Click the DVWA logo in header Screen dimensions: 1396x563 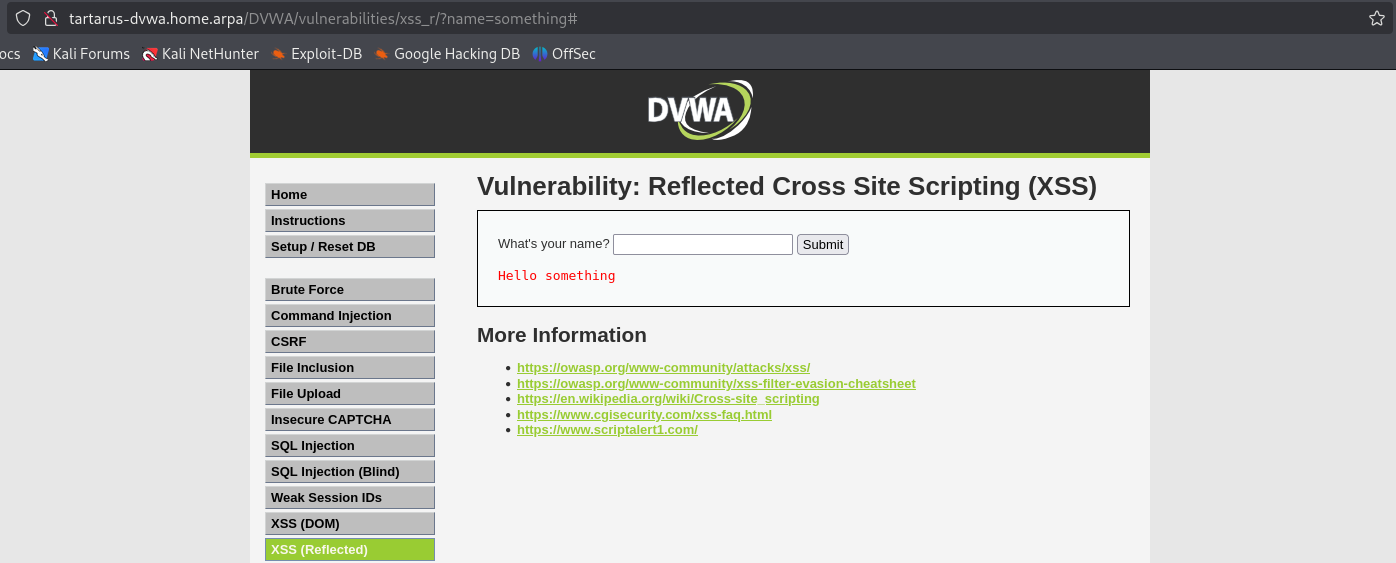[699, 110]
